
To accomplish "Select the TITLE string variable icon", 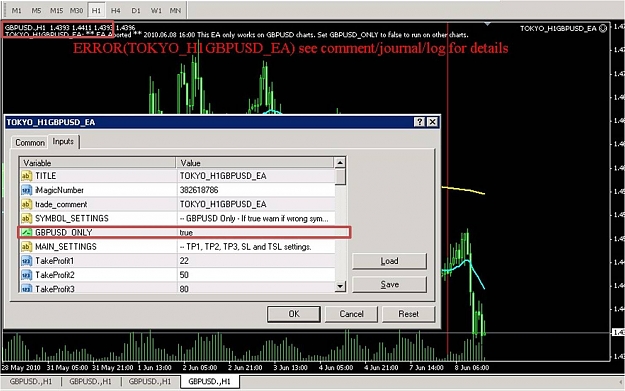I will (26, 176).
